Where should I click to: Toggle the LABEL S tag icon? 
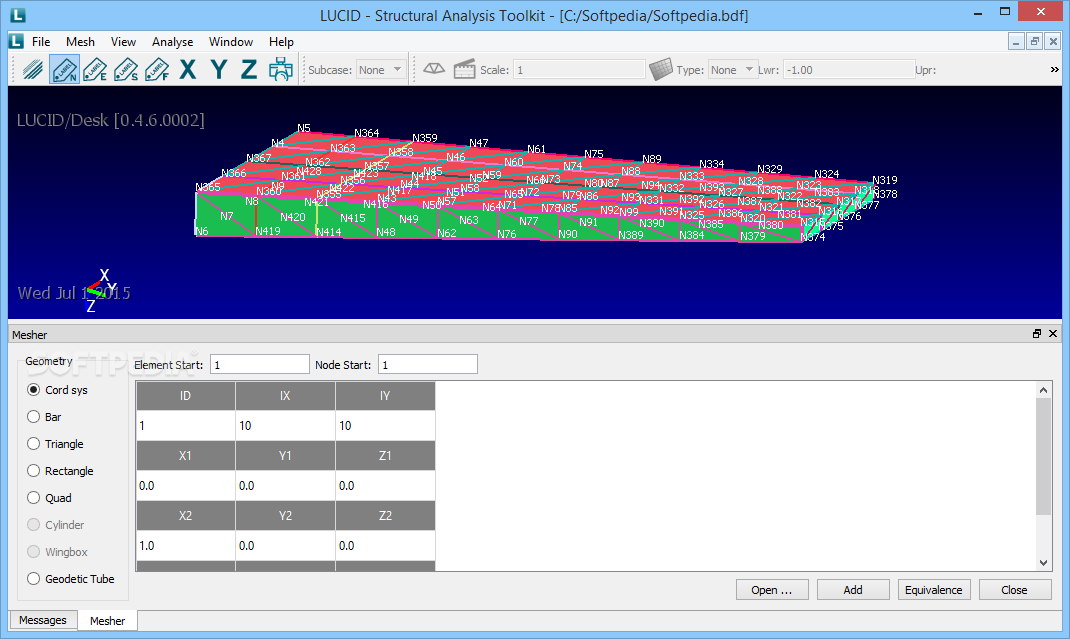click(126, 70)
